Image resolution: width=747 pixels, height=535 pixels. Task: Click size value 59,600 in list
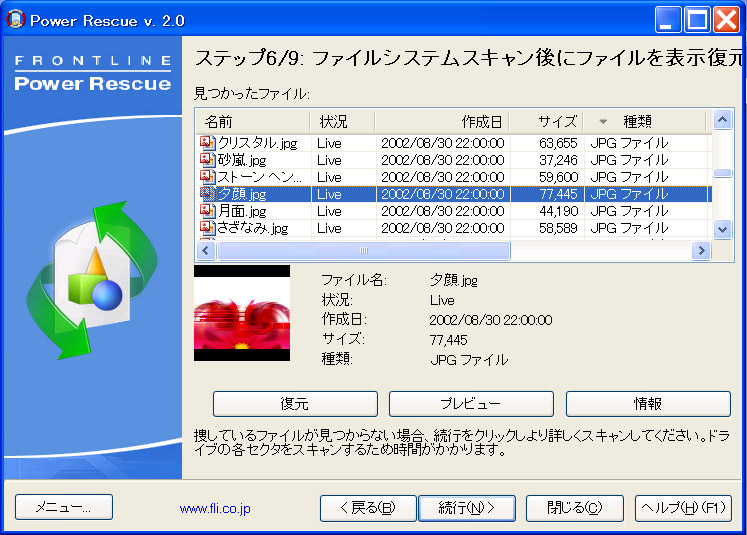[x=558, y=177]
